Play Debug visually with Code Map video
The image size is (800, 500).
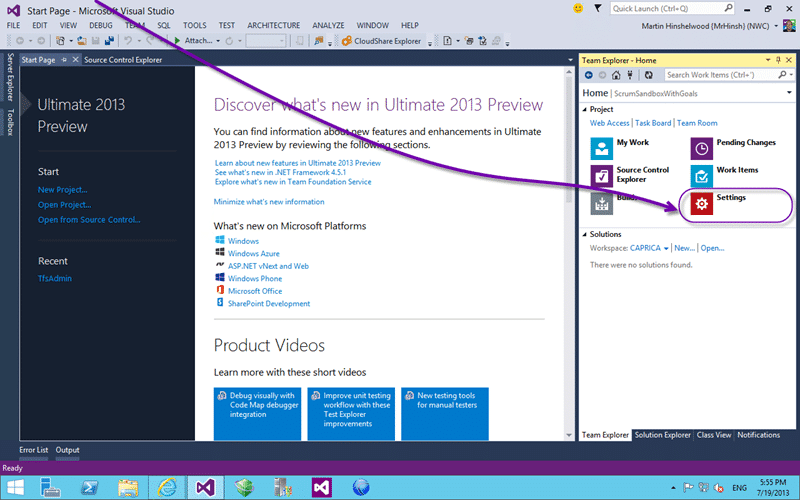tap(257, 414)
